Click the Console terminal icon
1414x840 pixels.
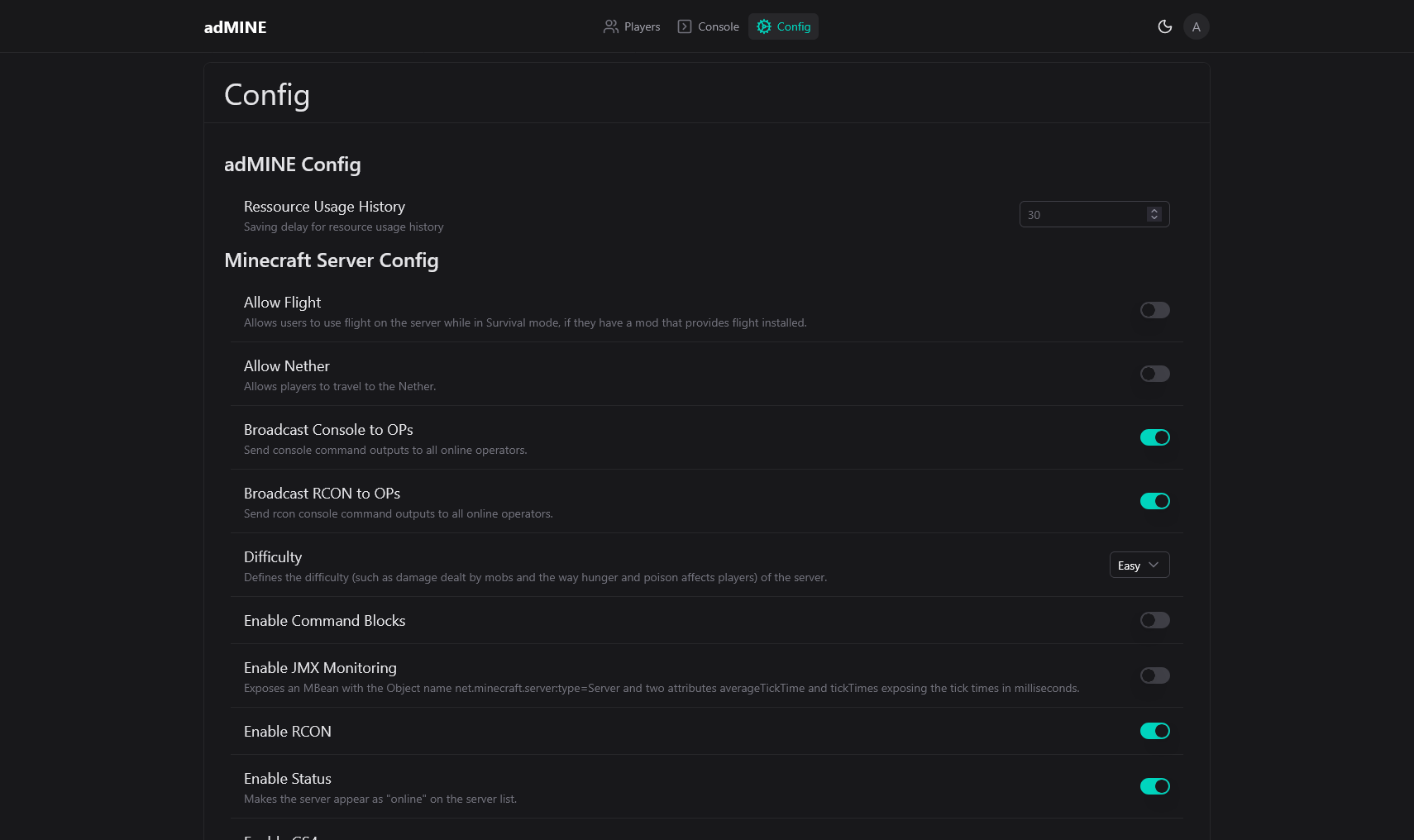click(x=685, y=26)
